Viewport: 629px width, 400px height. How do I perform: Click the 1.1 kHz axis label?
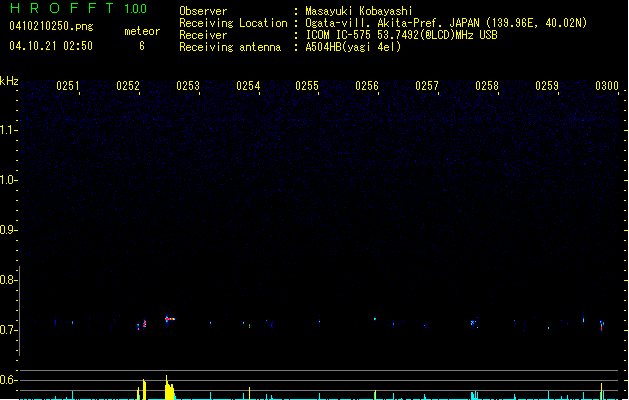pos(8,130)
